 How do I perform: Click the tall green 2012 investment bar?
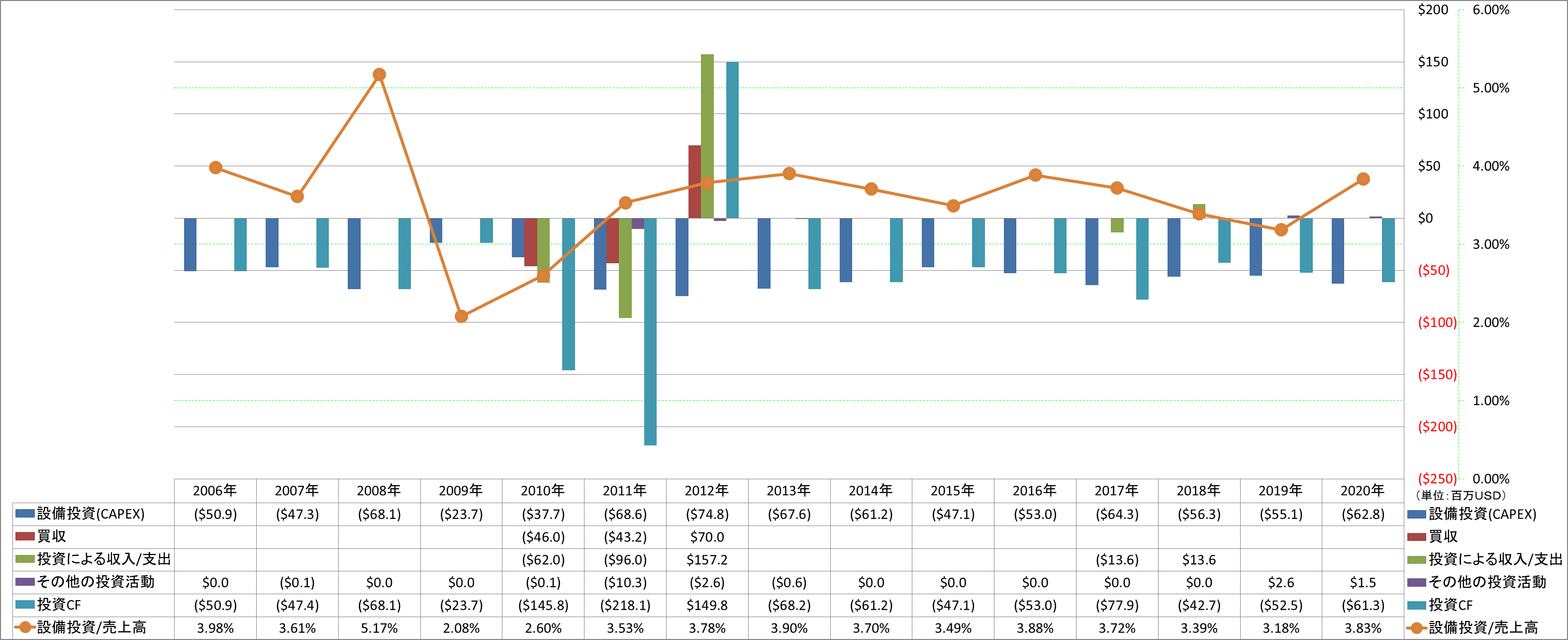(x=707, y=136)
